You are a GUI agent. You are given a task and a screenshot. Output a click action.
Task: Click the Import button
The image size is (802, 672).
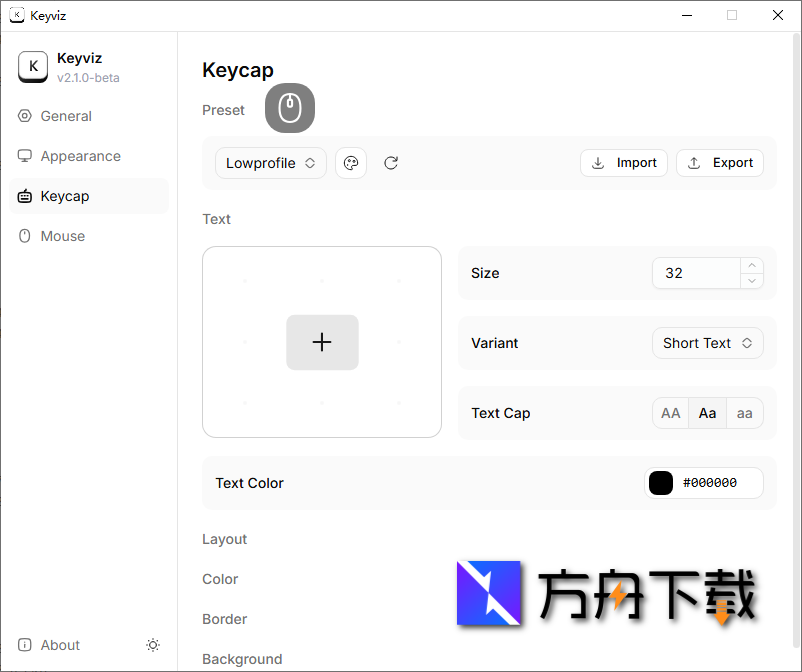[x=624, y=162]
